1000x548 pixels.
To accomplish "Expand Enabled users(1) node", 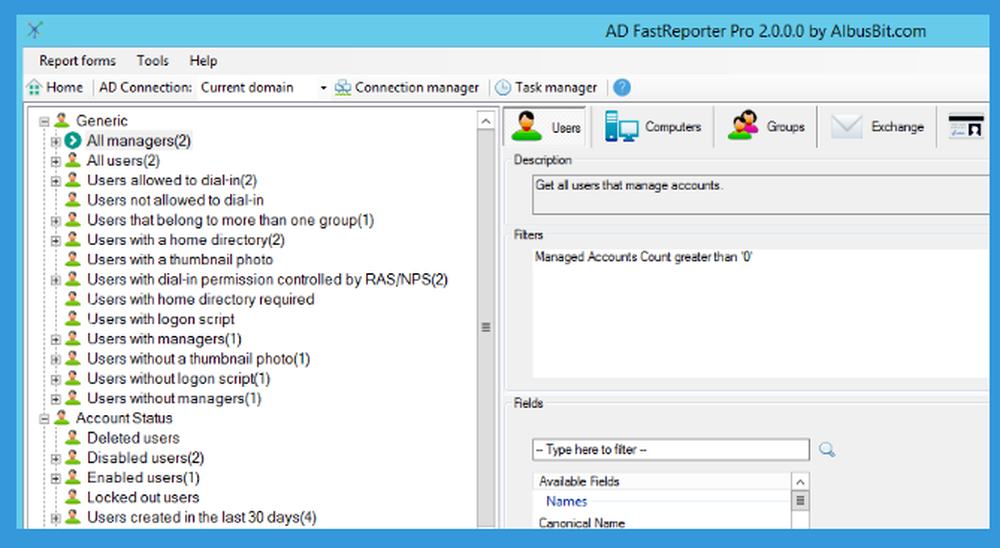I will [55, 478].
